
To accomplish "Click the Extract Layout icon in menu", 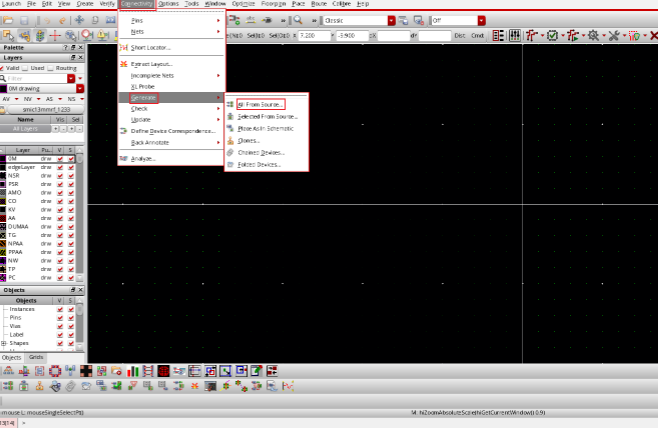I will tap(124, 64).
